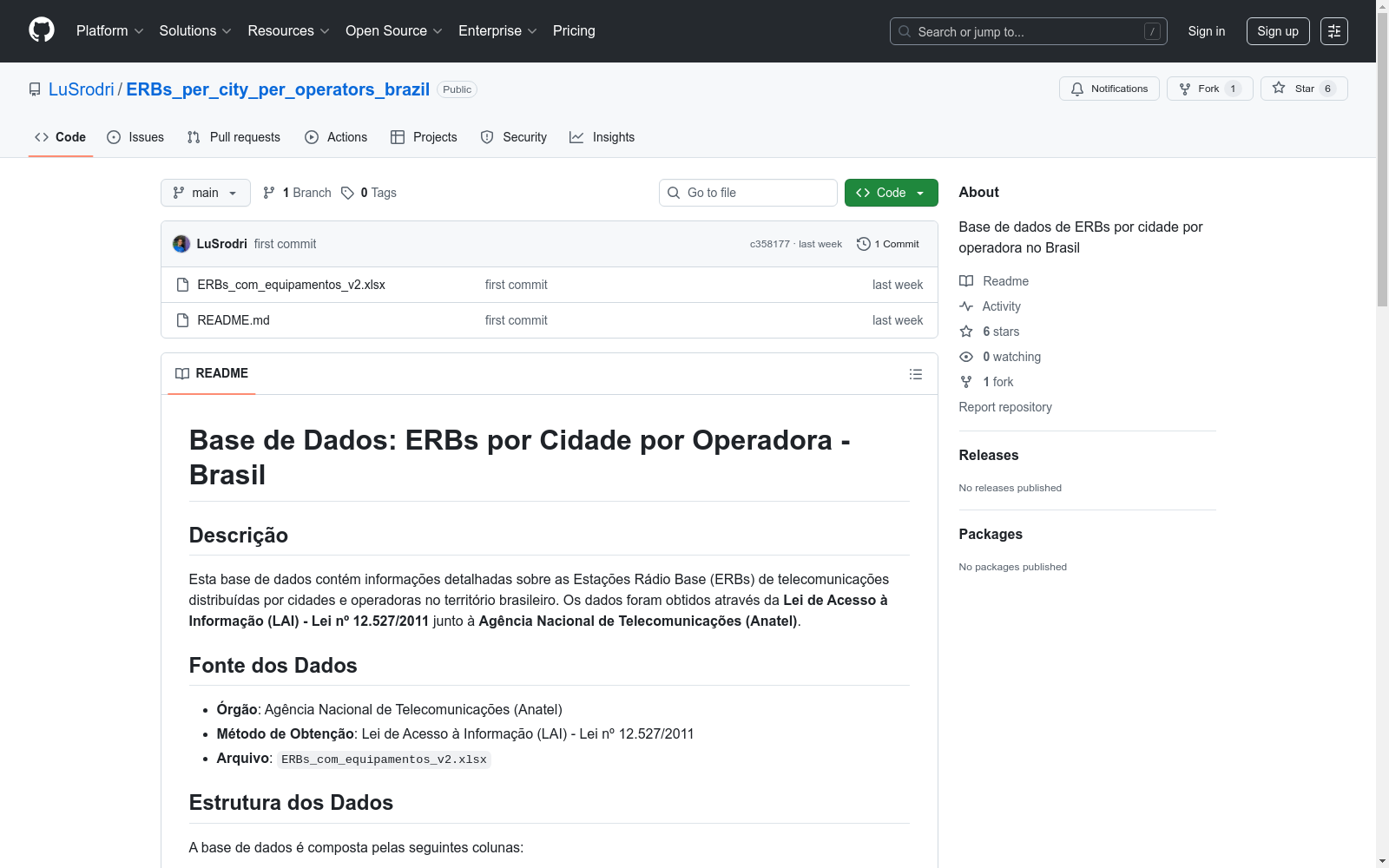
Task: Switch to the Issues tab
Action: [x=135, y=137]
